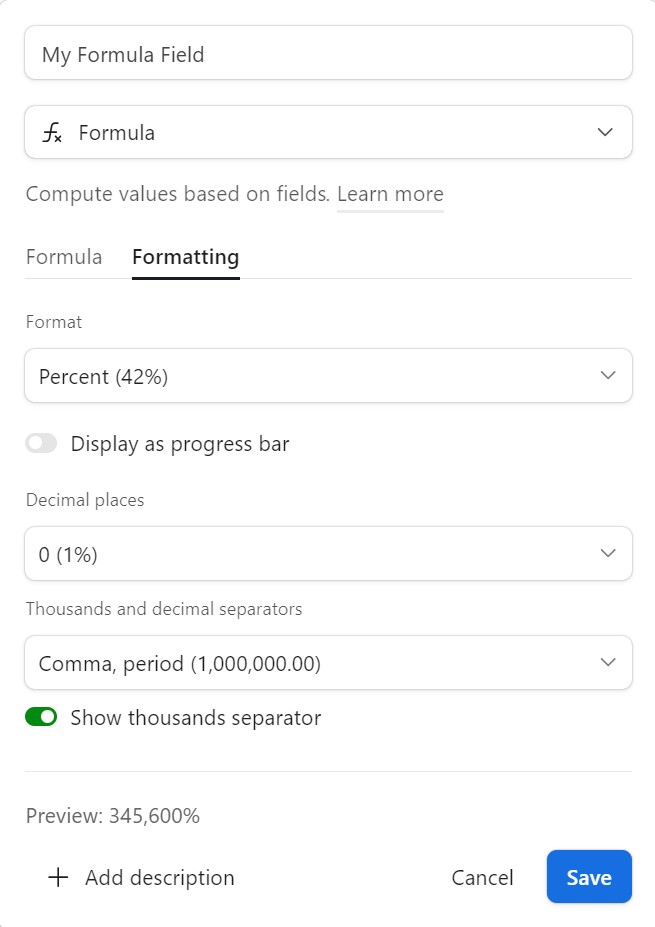
Task: Switch to the Formula tab
Action: (x=64, y=257)
